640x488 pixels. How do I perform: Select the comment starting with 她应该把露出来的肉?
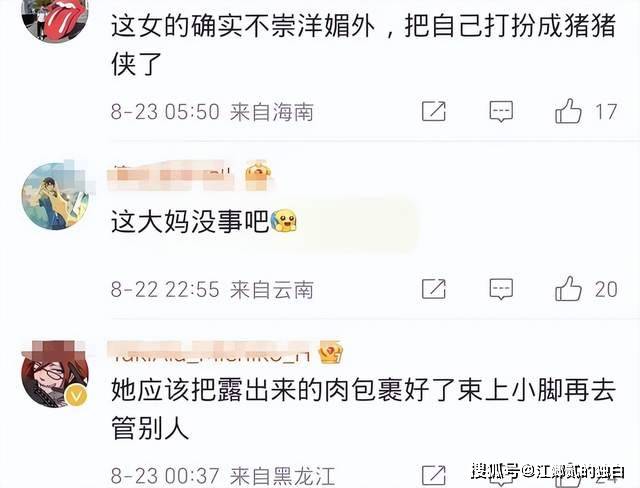(x=363, y=408)
